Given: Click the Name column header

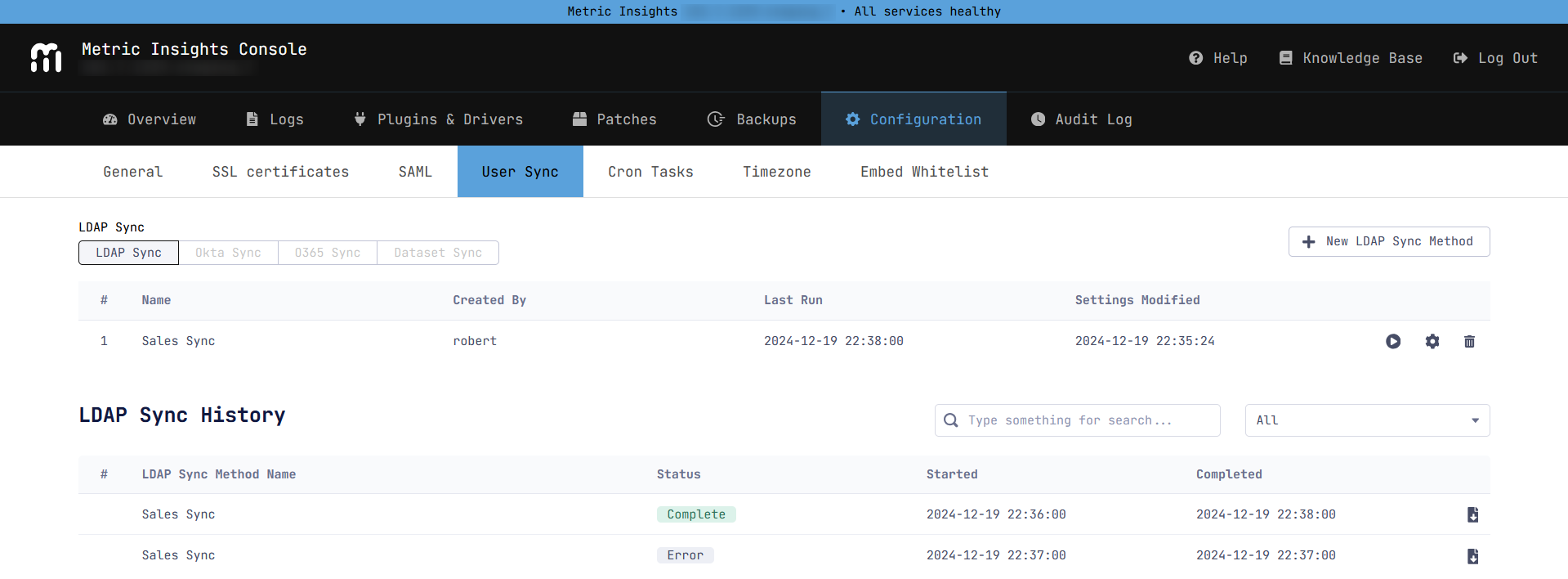Looking at the screenshot, I should 156,300.
